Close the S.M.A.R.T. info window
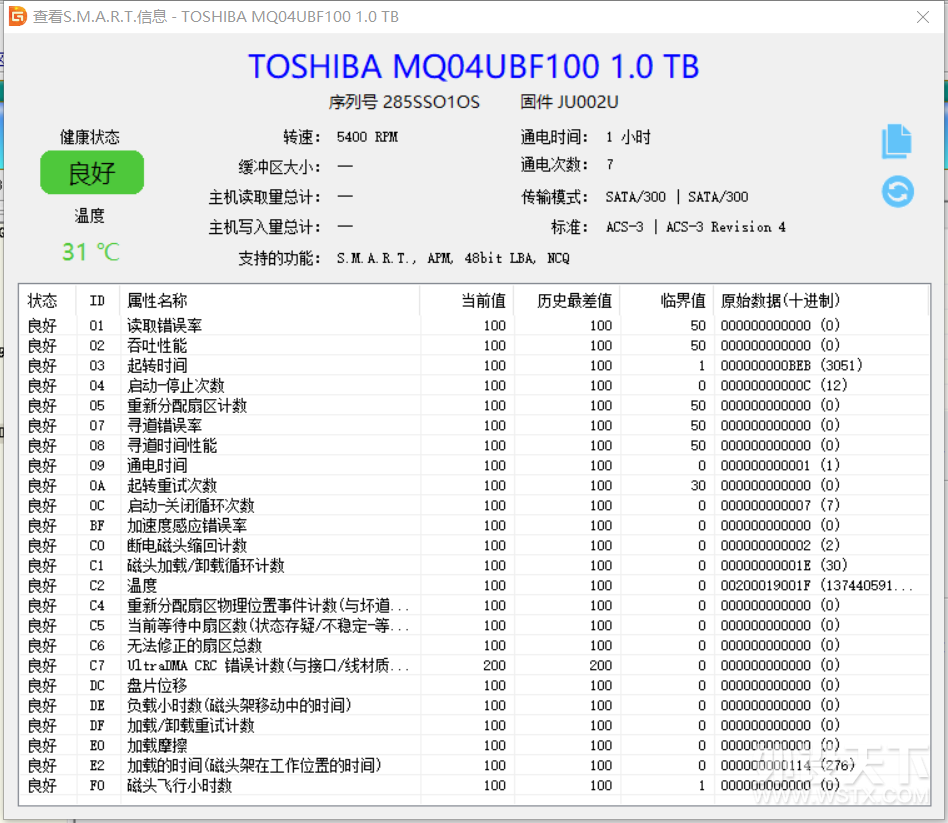This screenshot has width=948, height=823. click(x=923, y=17)
